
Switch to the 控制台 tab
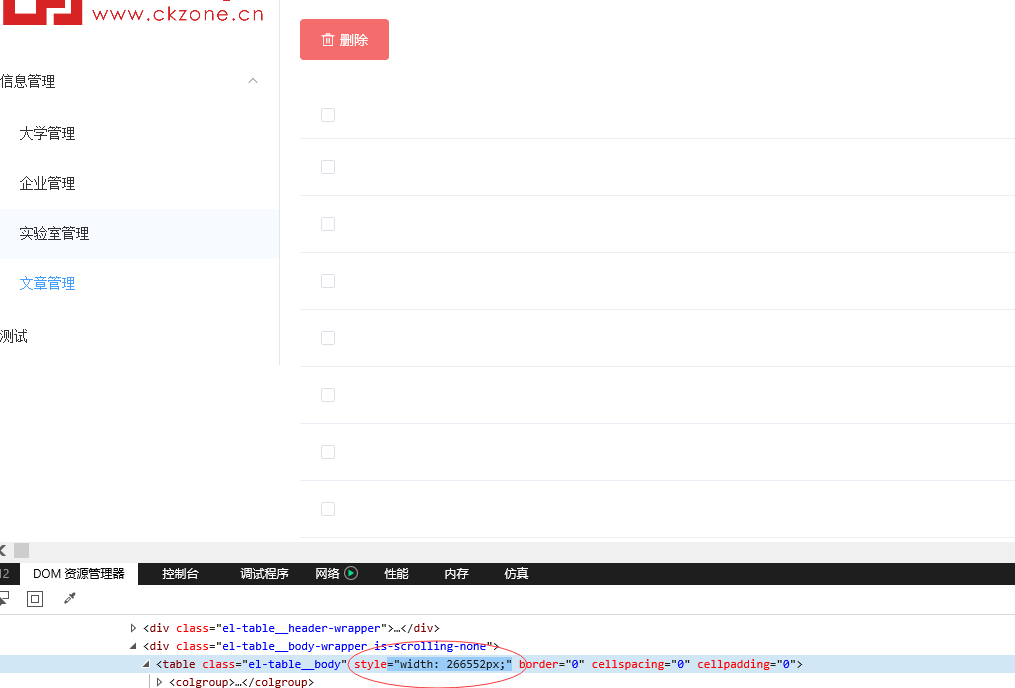(x=180, y=573)
